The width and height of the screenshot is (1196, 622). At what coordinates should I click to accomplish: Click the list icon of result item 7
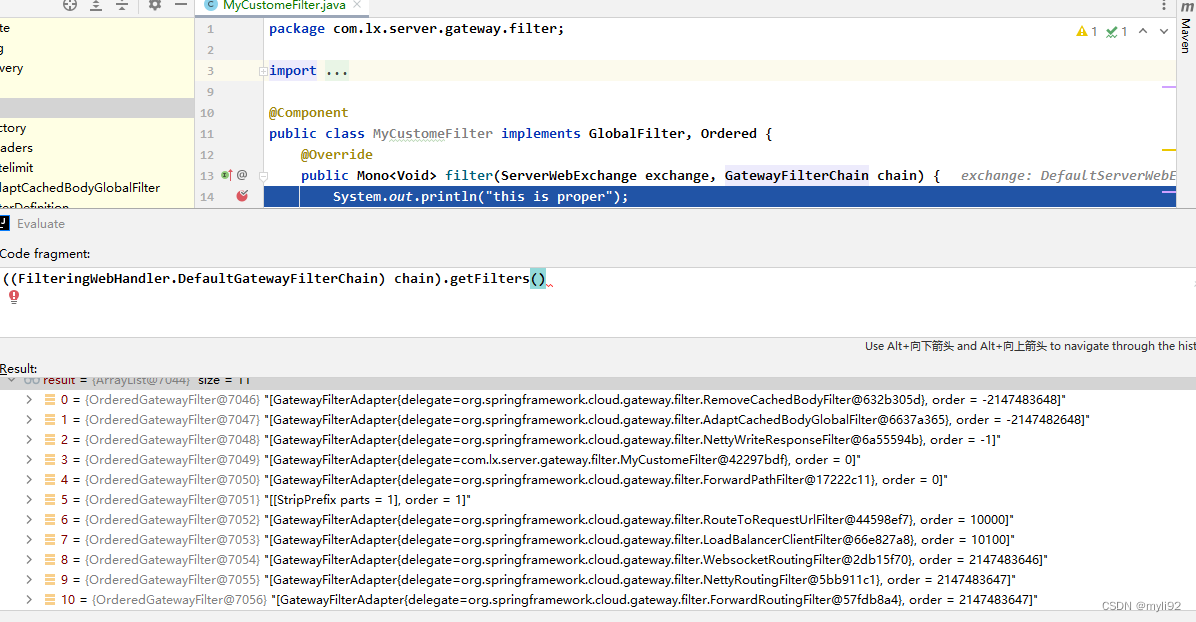tap(50, 540)
